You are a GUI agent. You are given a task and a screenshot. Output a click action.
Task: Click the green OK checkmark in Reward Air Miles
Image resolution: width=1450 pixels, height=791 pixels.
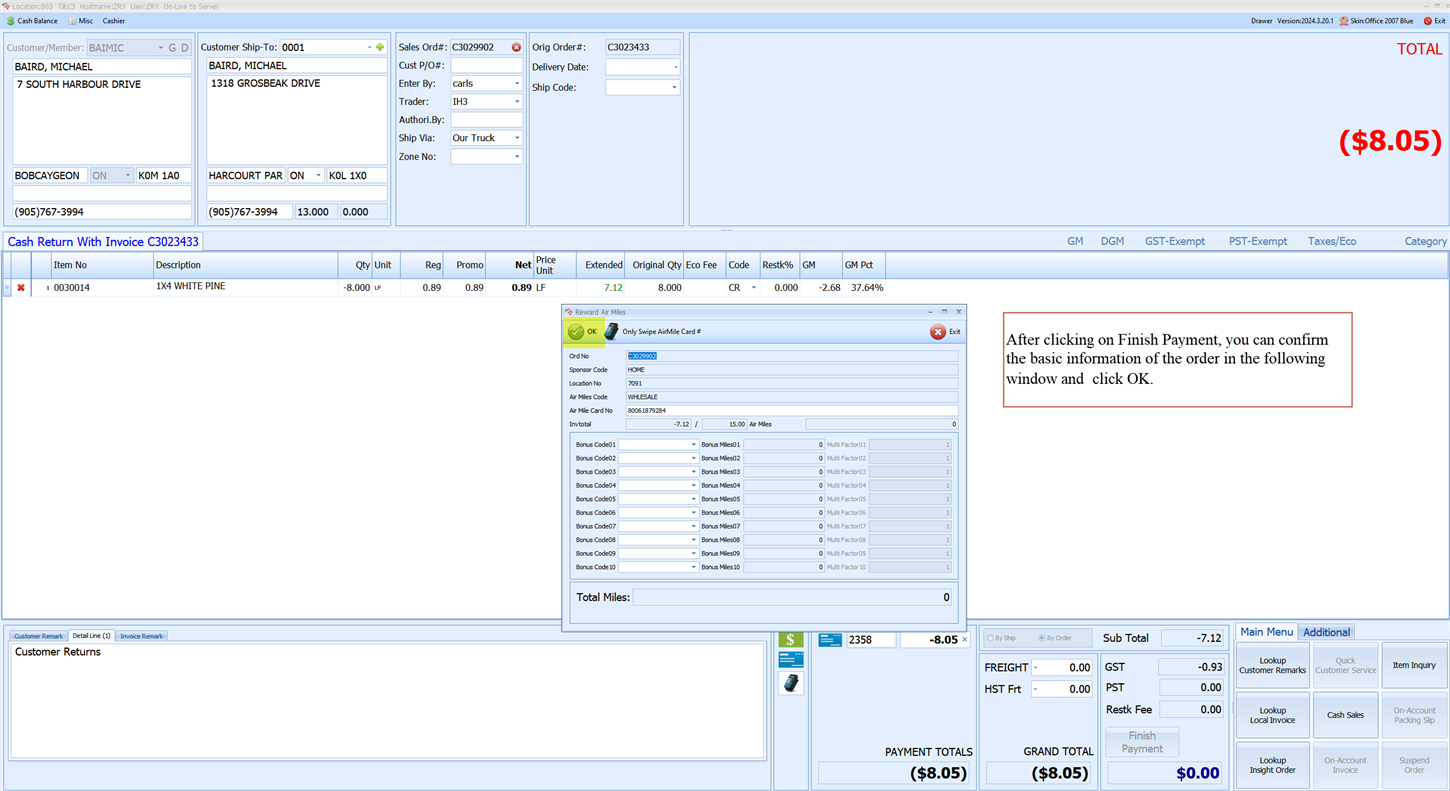point(574,331)
